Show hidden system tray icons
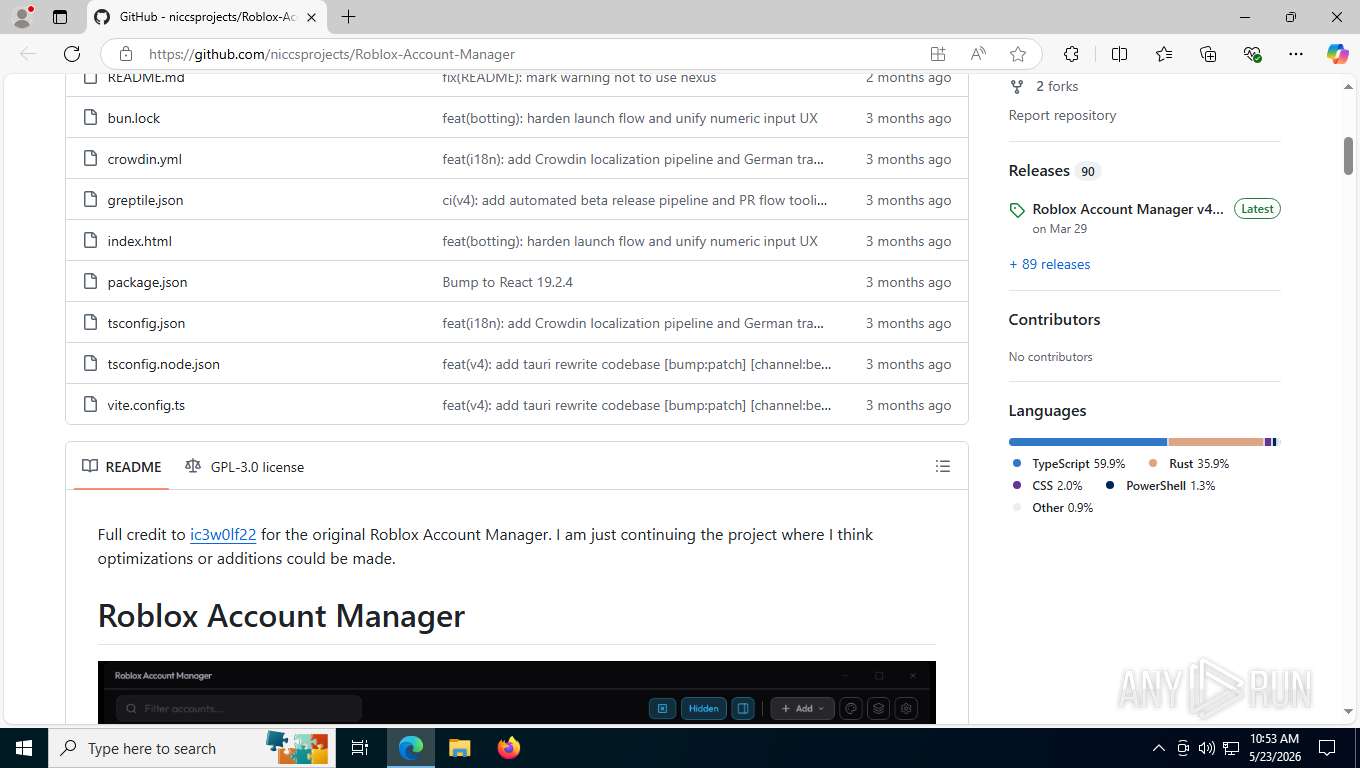Screen dimensions: 1360x768 point(1159,748)
